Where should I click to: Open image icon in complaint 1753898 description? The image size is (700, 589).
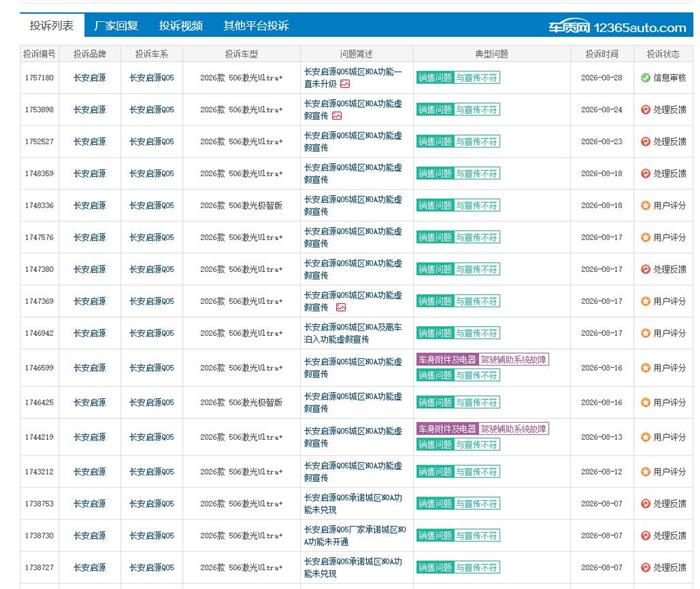pyautogui.click(x=337, y=116)
